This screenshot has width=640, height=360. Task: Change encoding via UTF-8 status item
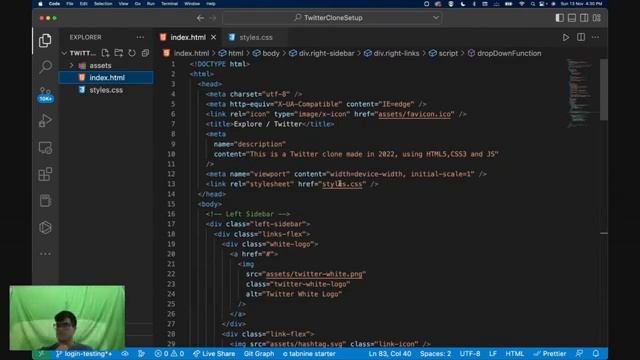(x=470, y=353)
